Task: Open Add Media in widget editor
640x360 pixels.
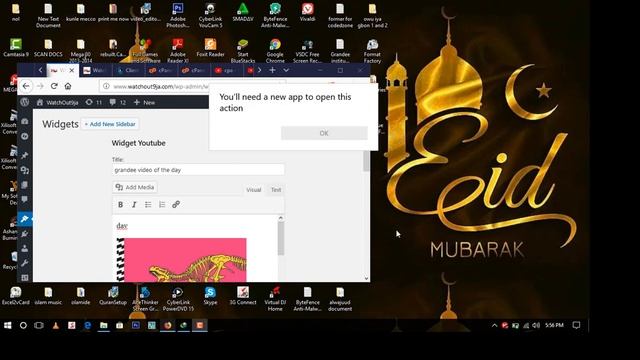Action: click(x=135, y=187)
